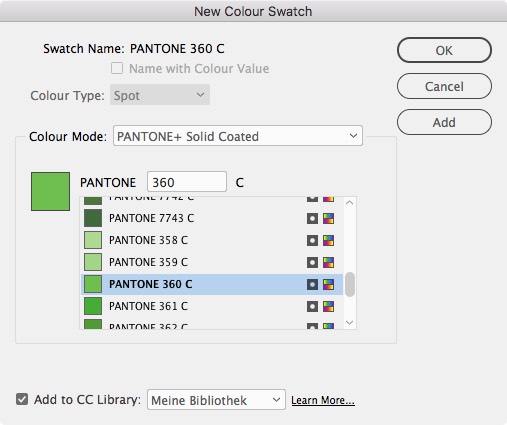This screenshot has width=507, height=425.
Task: Click colour mode icon for PANTONE 358 C
Action: [x=328, y=240]
